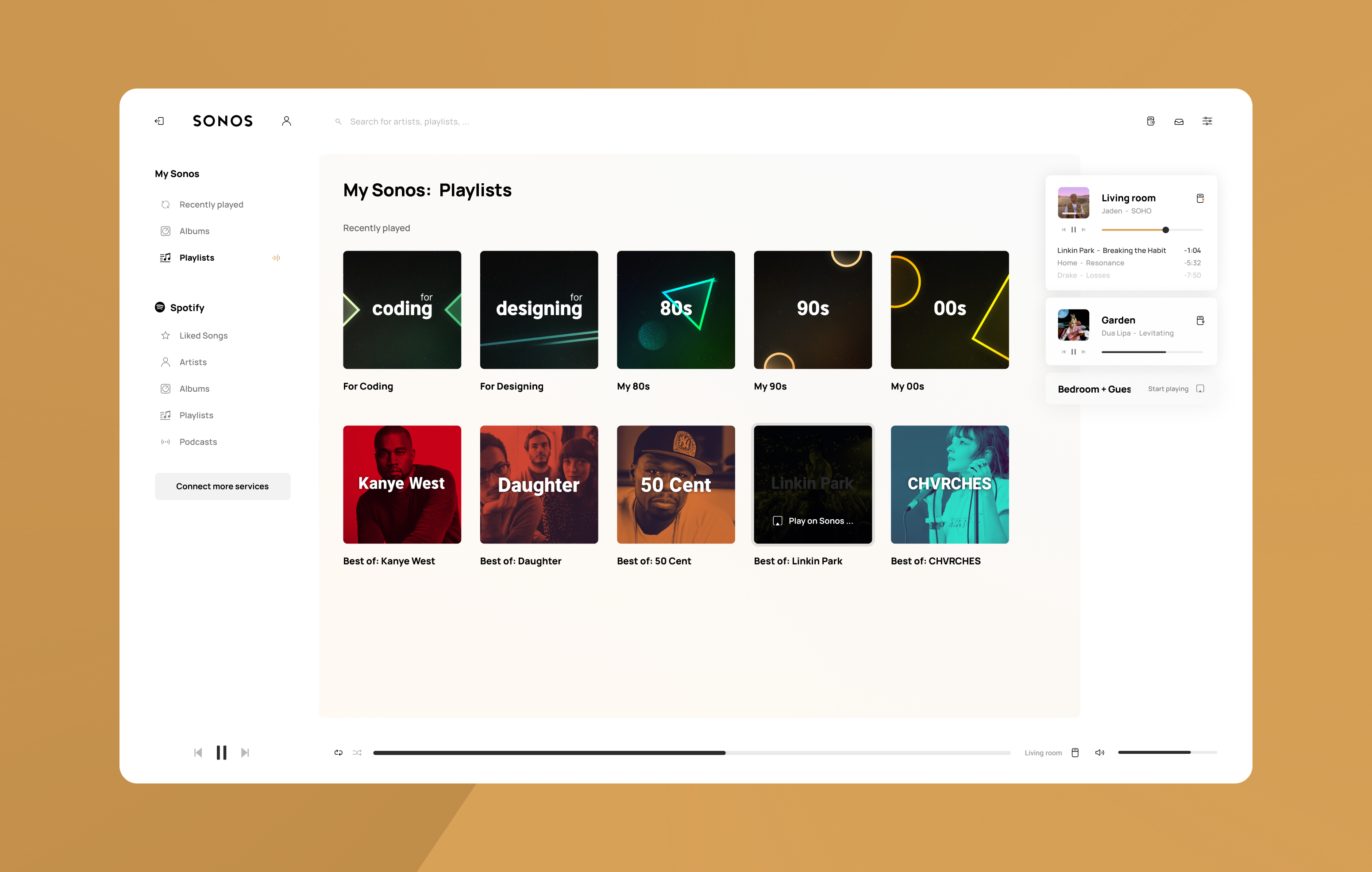The width and height of the screenshot is (1372, 872).
Task: Open the speaker devices icon in the header
Action: coord(1151,121)
